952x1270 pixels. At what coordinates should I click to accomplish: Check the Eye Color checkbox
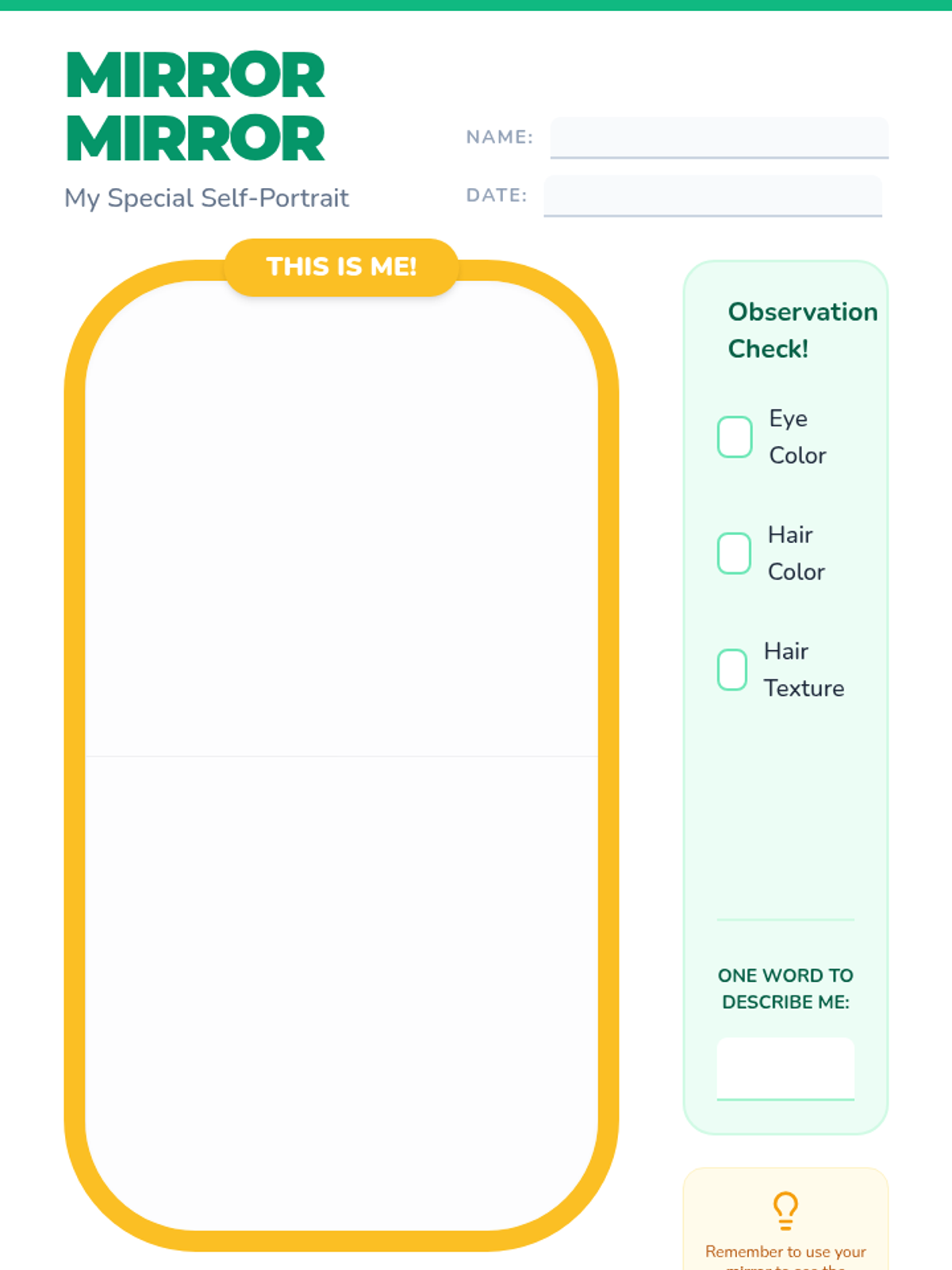[735, 437]
